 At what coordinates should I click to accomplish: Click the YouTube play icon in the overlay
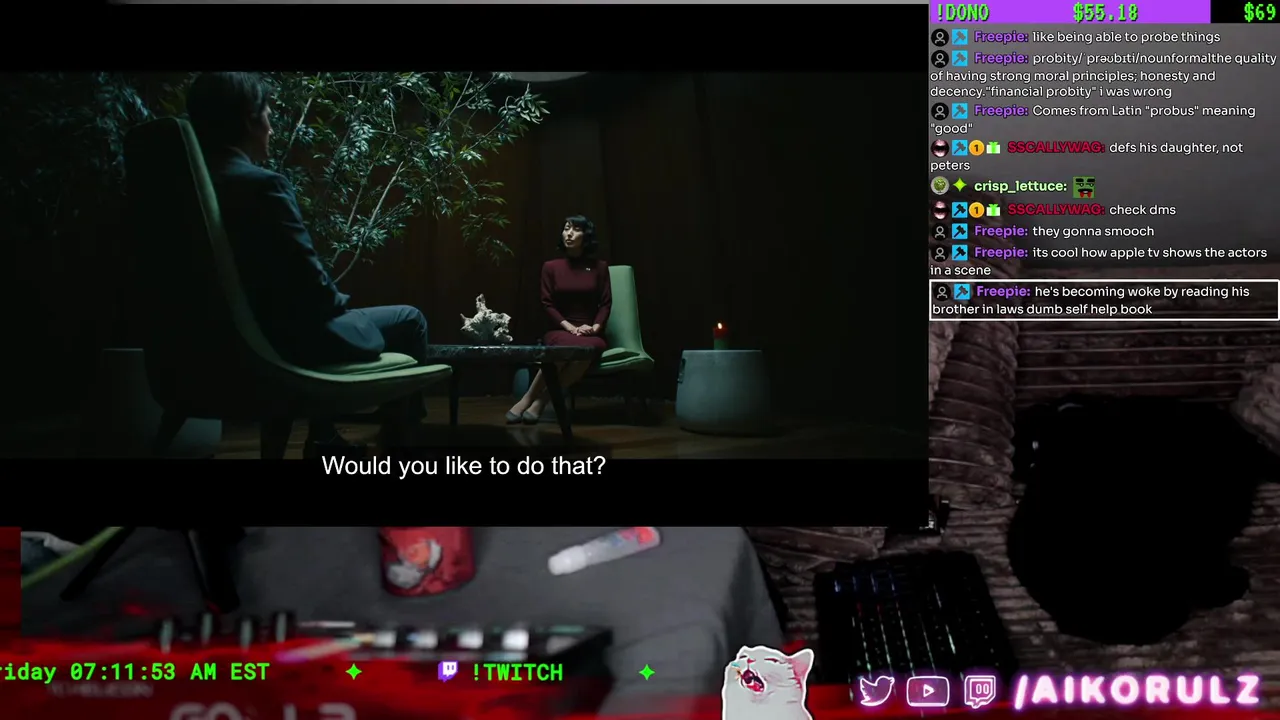point(928,691)
